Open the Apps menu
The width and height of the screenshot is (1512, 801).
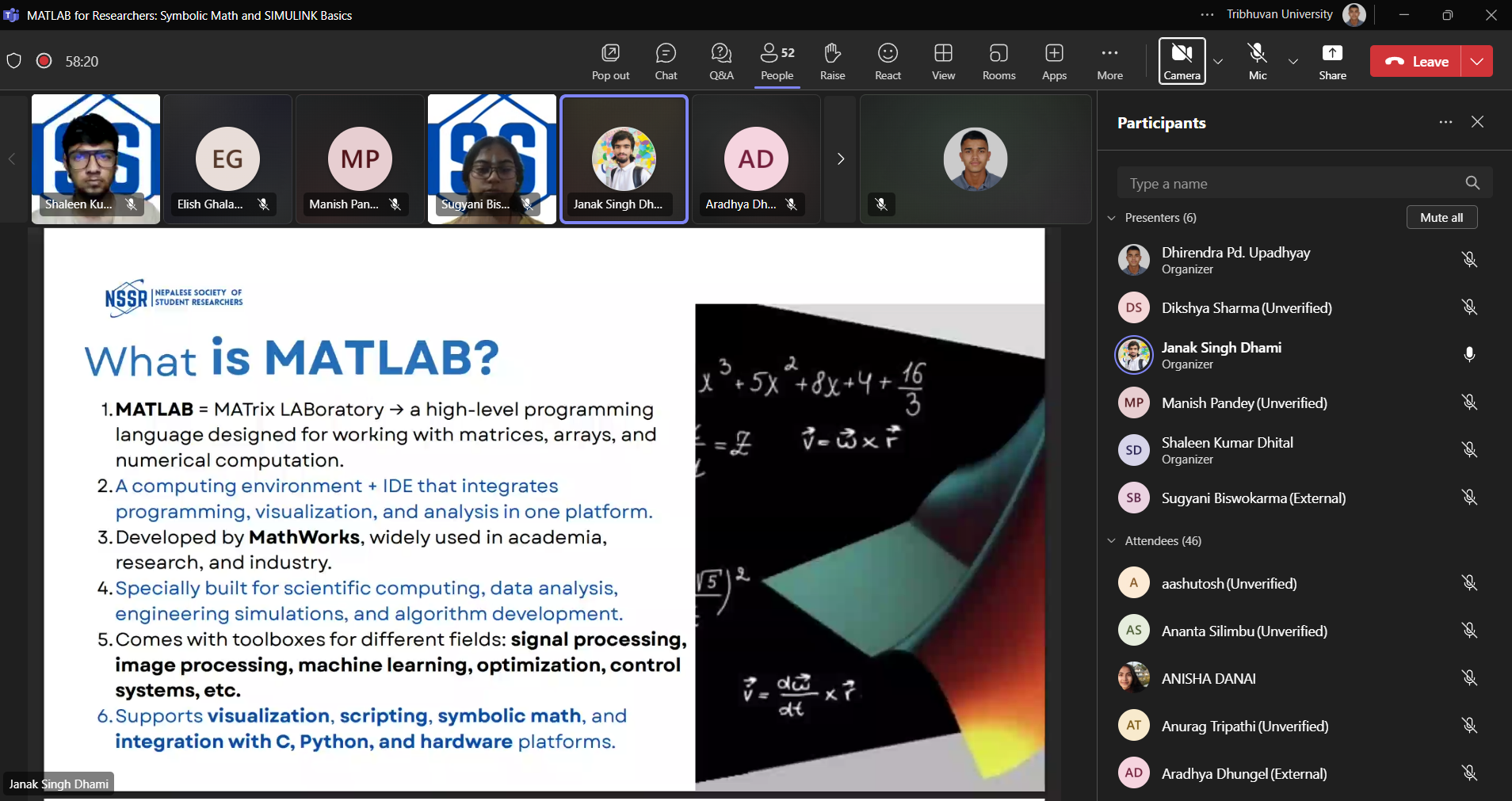(1054, 62)
